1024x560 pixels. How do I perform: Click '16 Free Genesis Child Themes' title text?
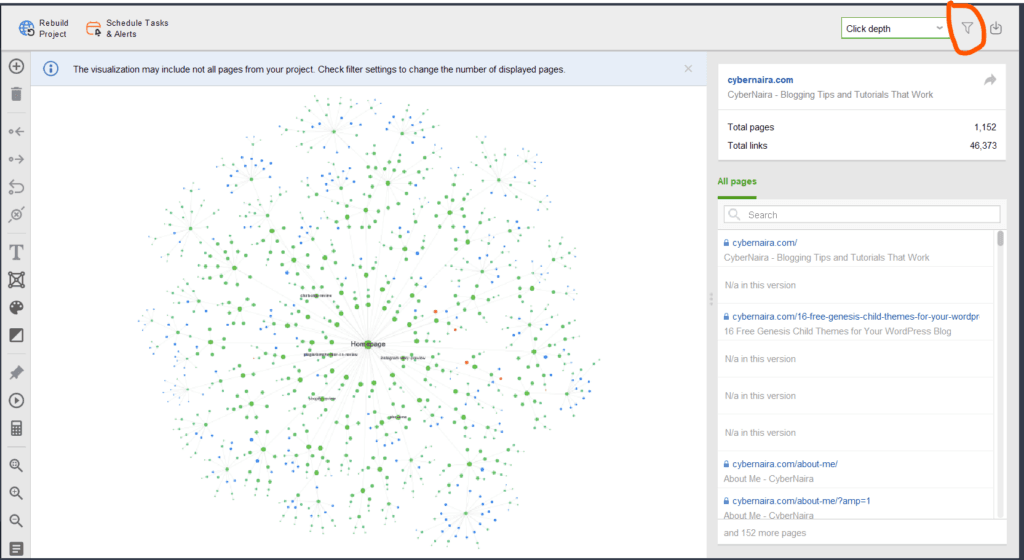coord(837,332)
